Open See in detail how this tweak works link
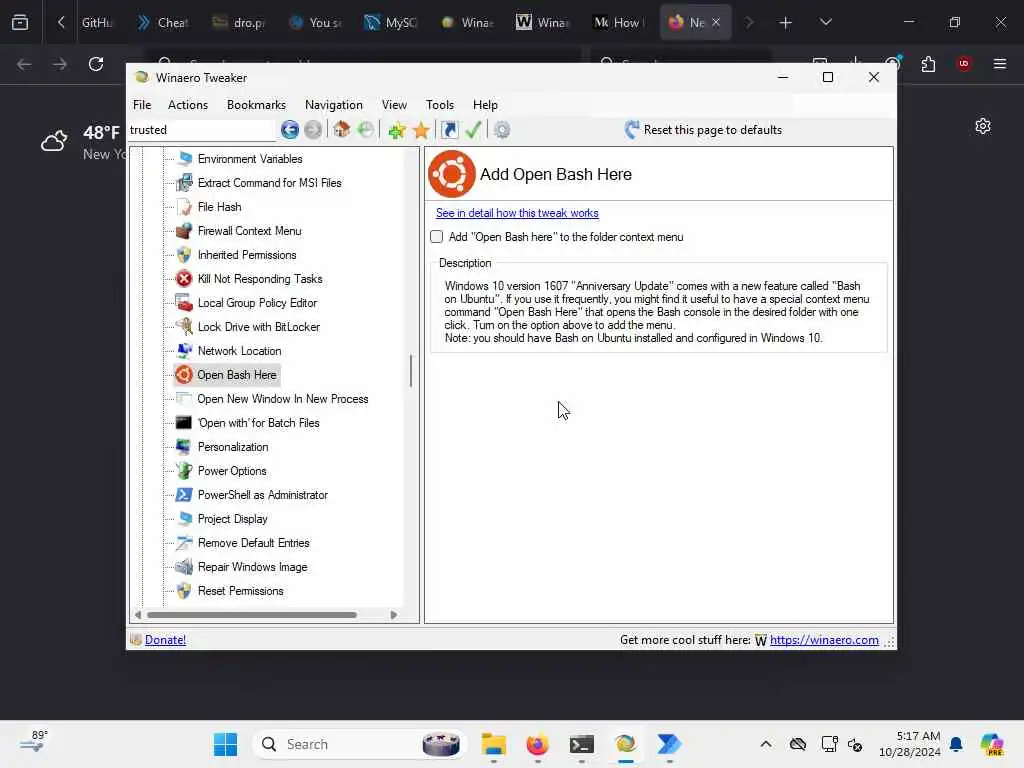 [x=517, y=213]
